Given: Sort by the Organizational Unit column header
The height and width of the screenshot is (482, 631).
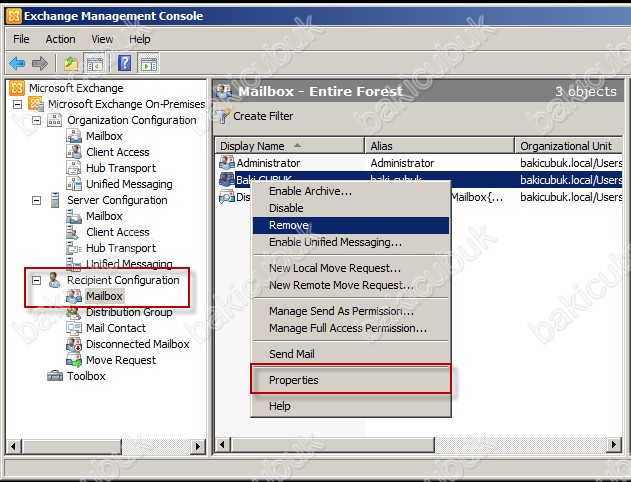Looking at the screenshot, I should [x=569, y=146].
